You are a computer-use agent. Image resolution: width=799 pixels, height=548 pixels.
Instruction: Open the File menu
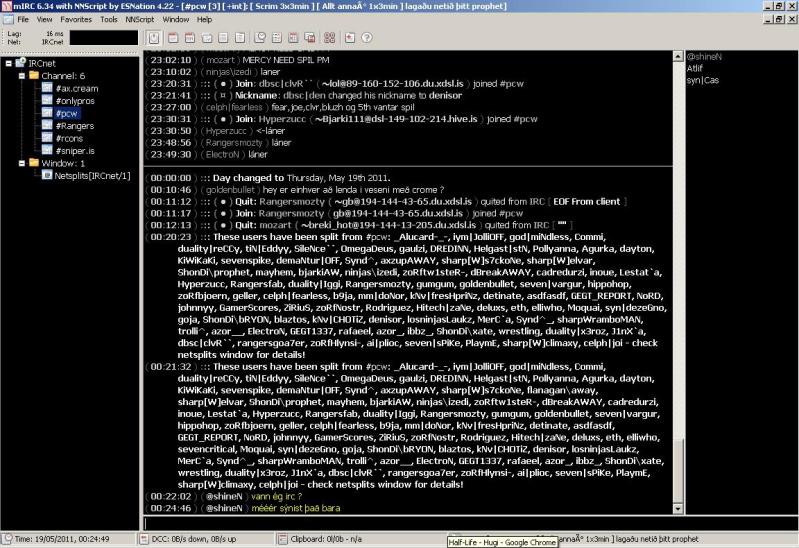pyautogui.click(x=23, y=19)
